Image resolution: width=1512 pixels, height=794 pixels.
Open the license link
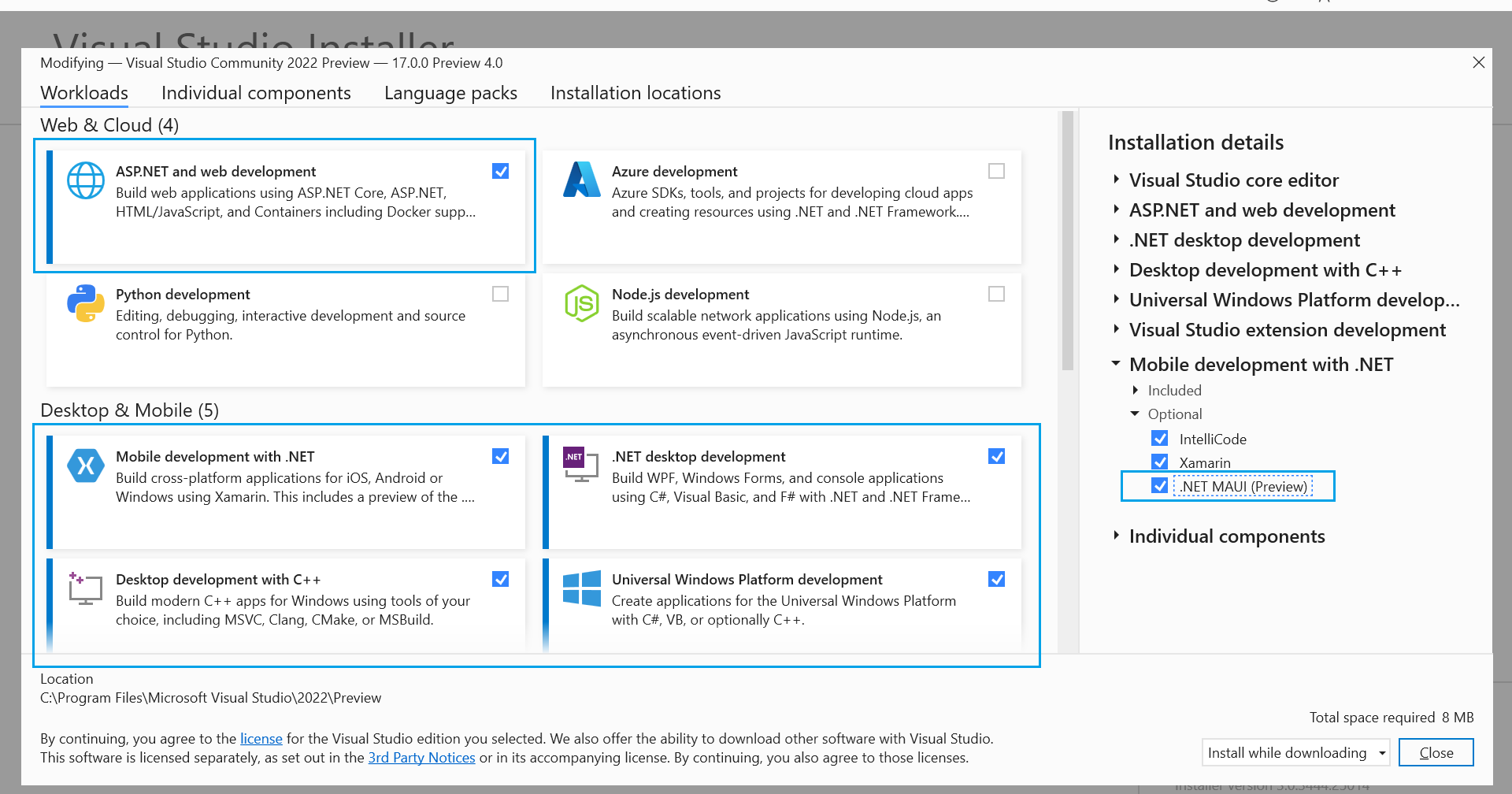[261, 739]
